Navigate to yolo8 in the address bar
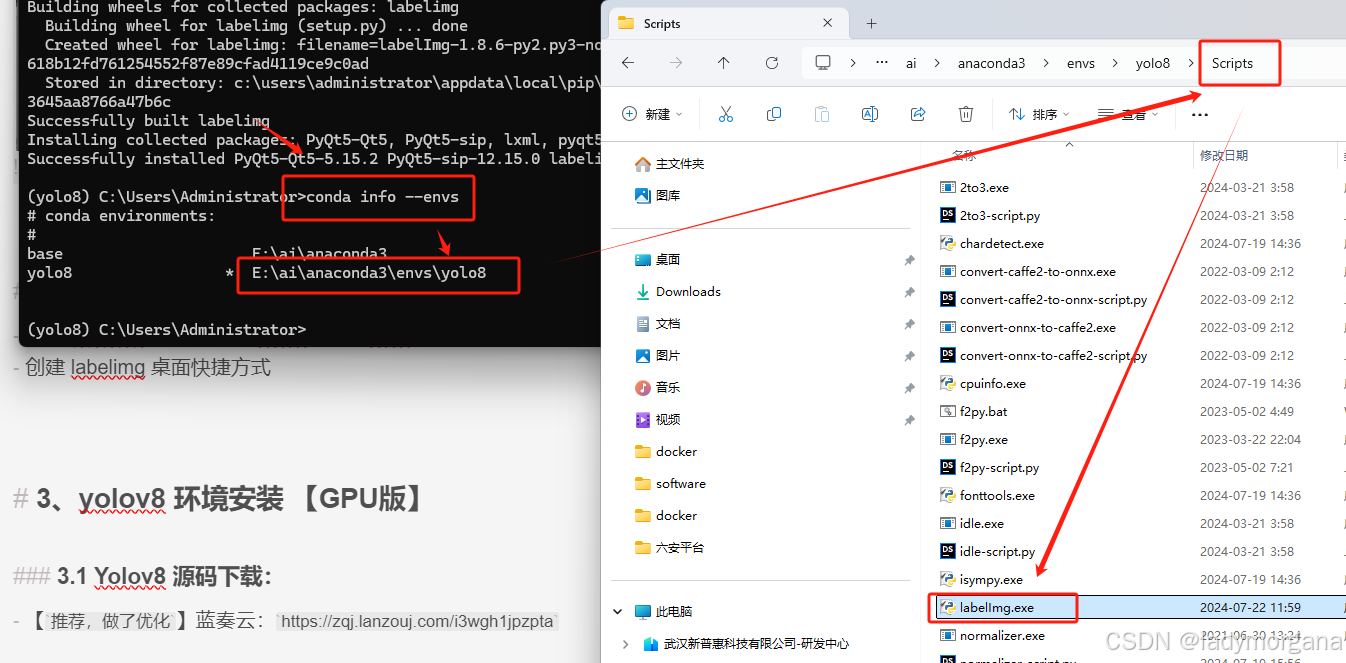 coord(1153,63)
